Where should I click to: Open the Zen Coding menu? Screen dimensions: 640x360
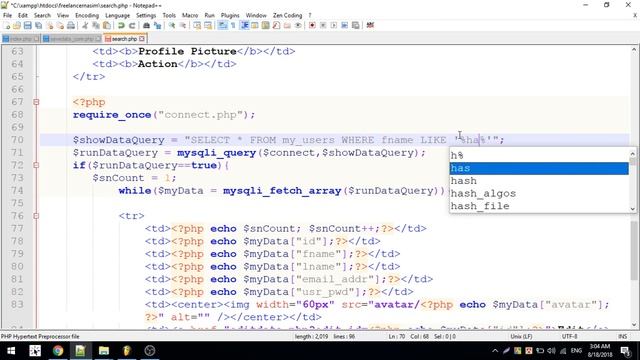pos(288,16)
